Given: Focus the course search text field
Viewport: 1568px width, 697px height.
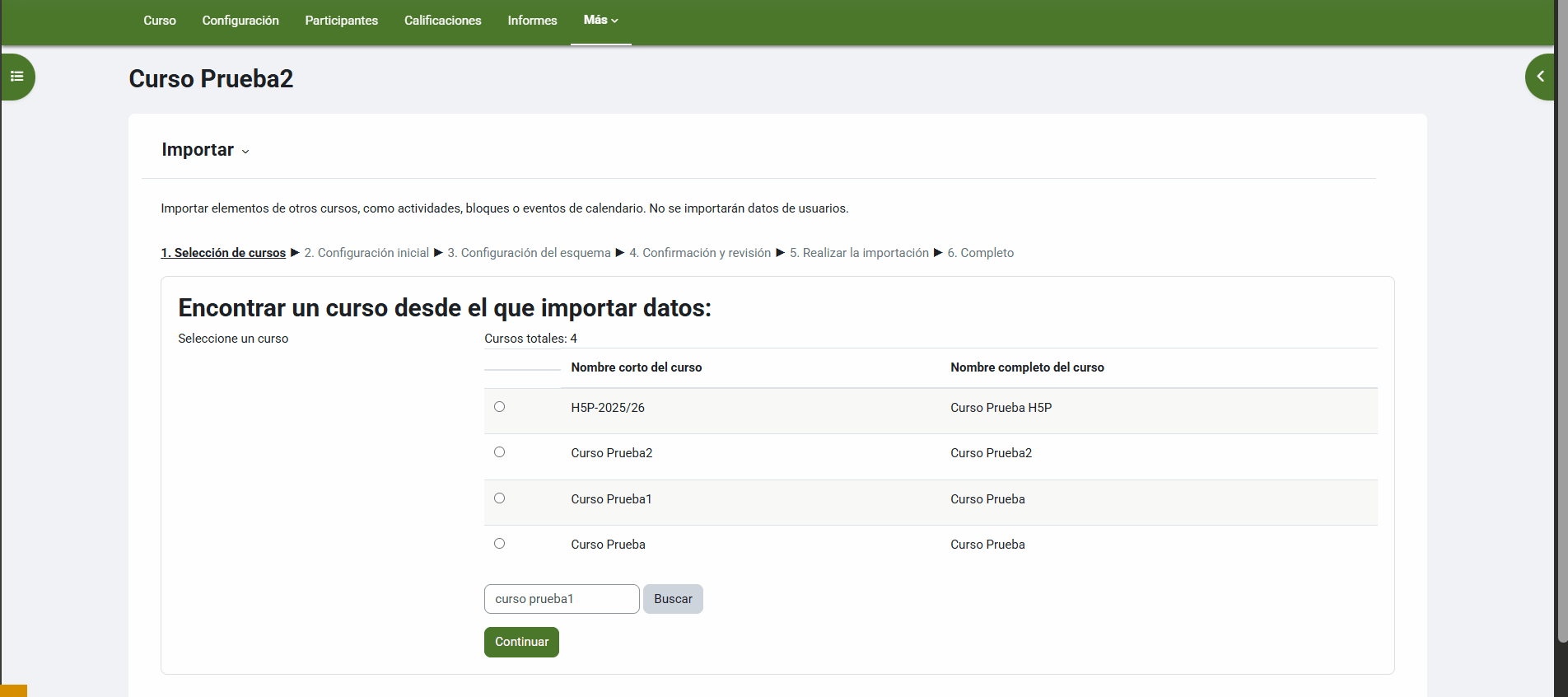Looking at the screenshot, I should (562, 599).
